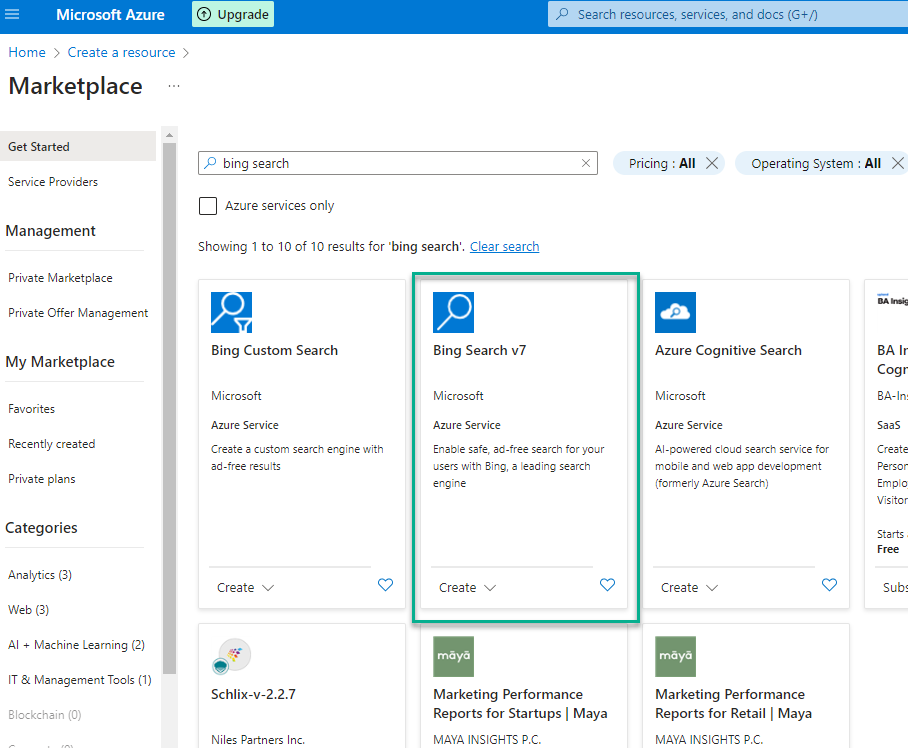Expand the Create dropdown for Bing Search v7
The height and width of the screenshot is (748, 908).
coord(467,588)
